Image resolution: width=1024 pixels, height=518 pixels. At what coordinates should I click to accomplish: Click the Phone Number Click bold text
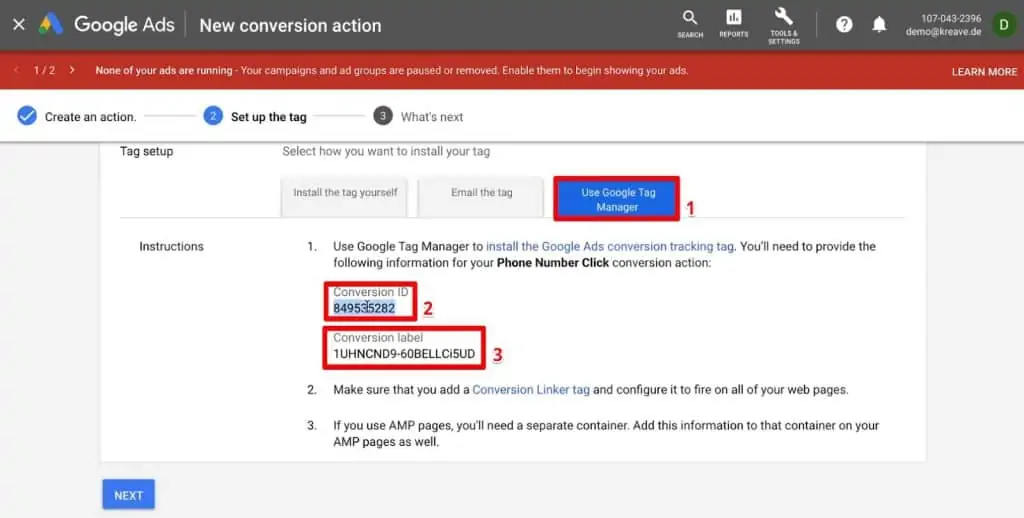[552, 263]
